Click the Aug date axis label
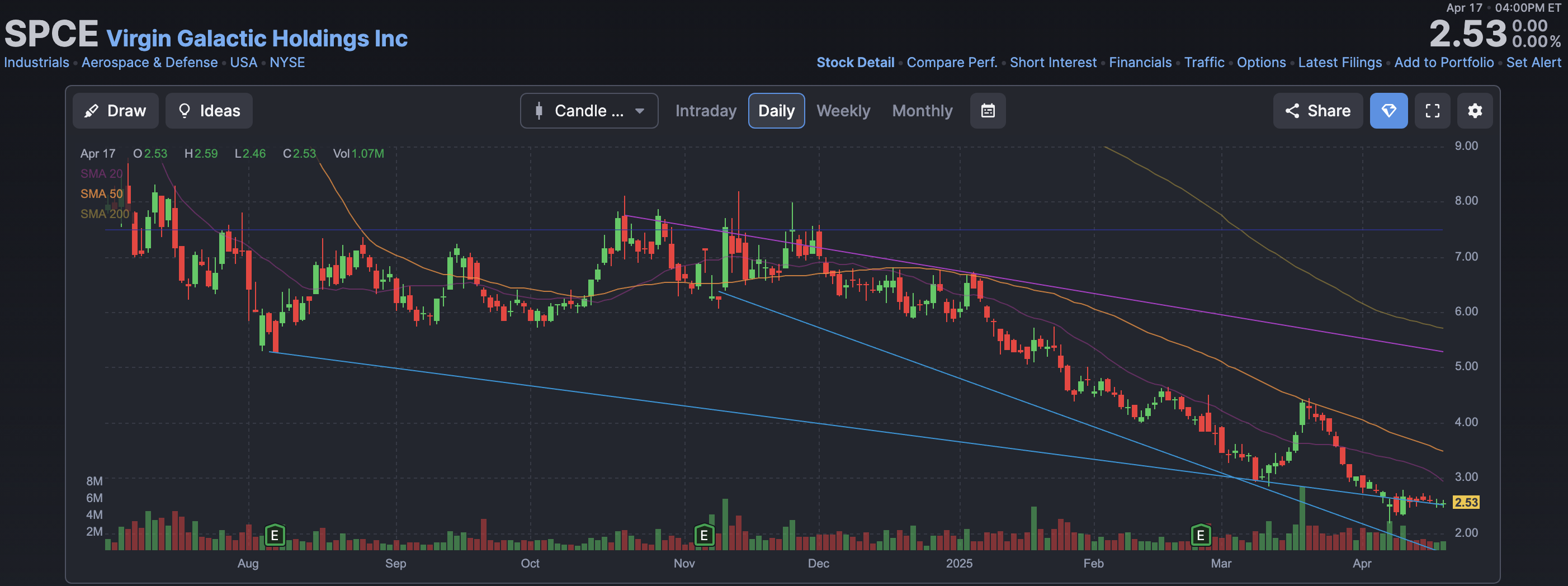 click(x=248, y=564)
